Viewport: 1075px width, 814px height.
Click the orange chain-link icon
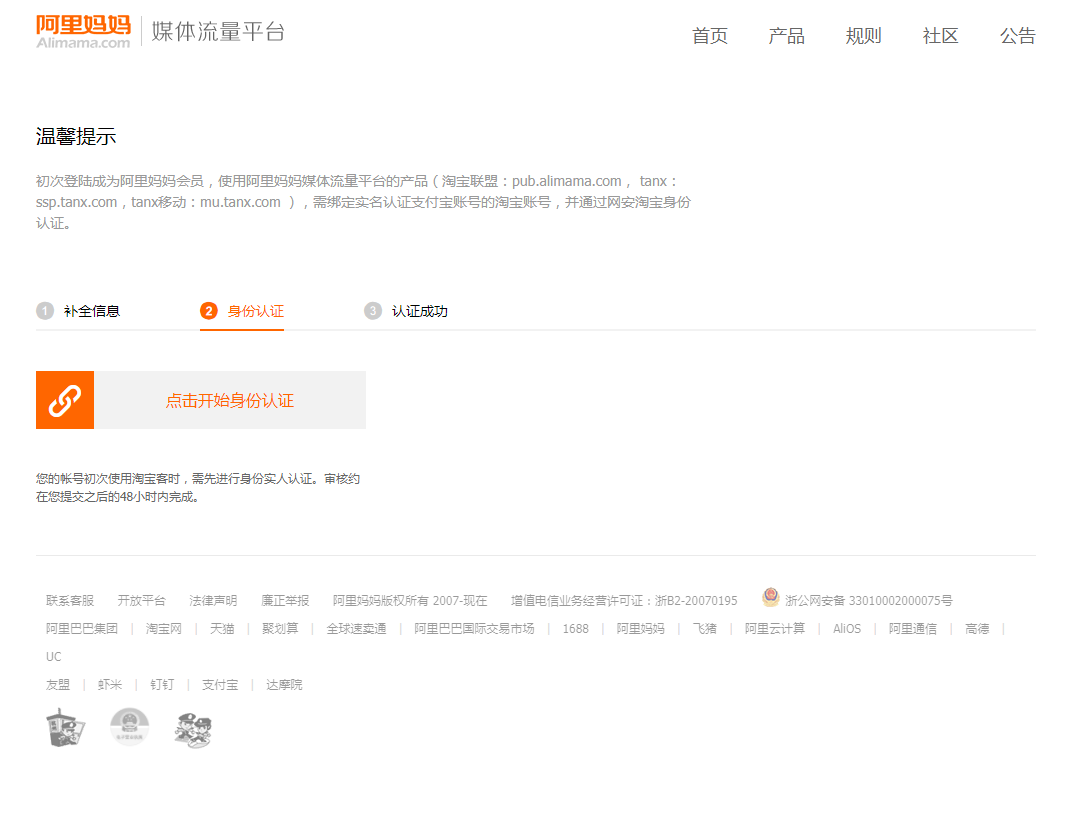click(x=65, y=400)
